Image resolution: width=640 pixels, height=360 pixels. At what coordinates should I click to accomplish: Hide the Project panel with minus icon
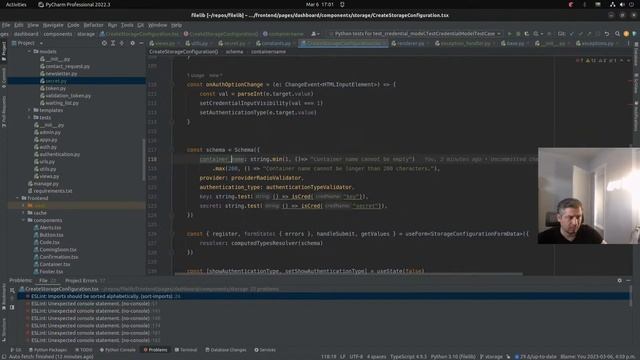pos(141,43)
